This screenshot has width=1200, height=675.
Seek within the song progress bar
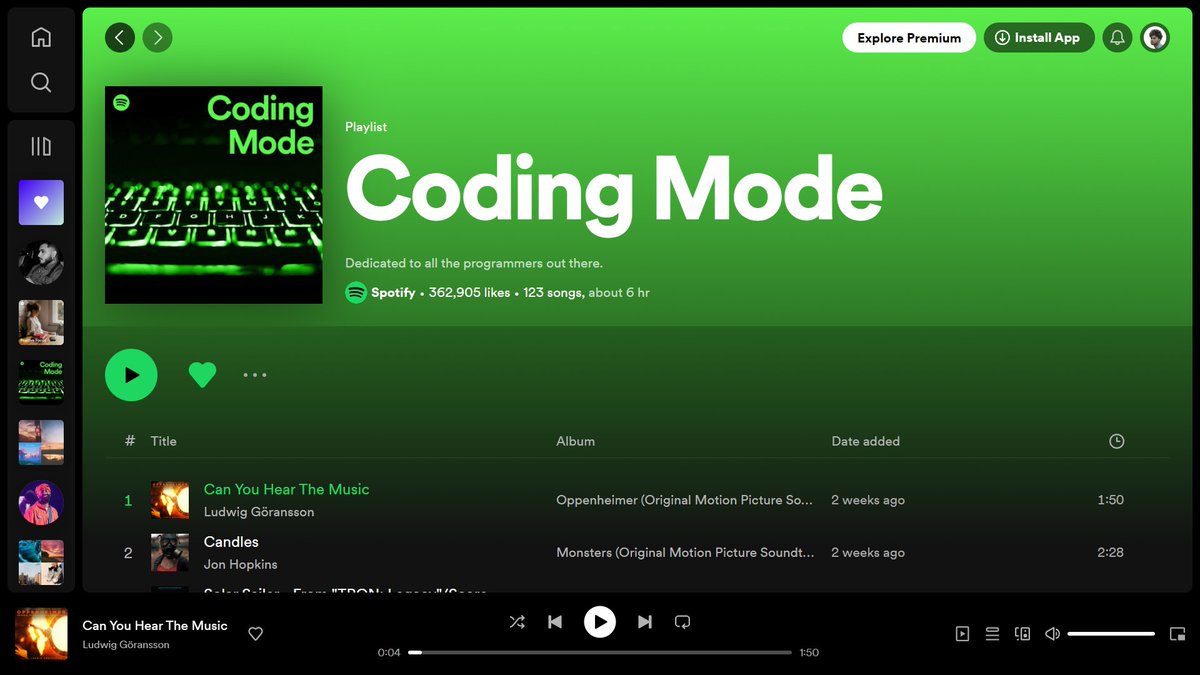point(600,653)
